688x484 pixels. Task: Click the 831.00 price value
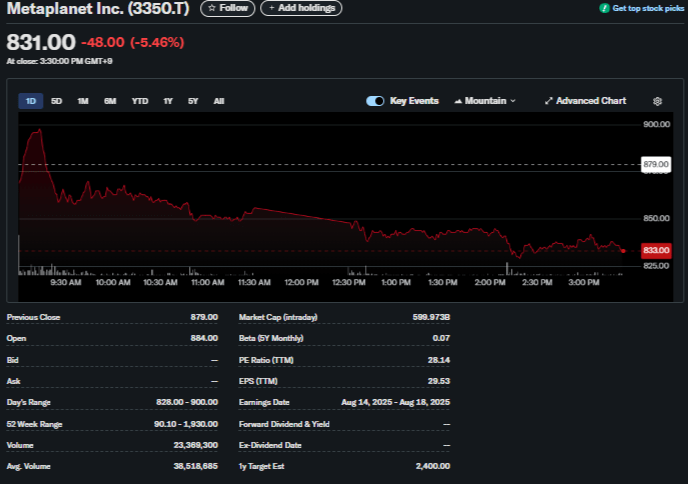41,42
